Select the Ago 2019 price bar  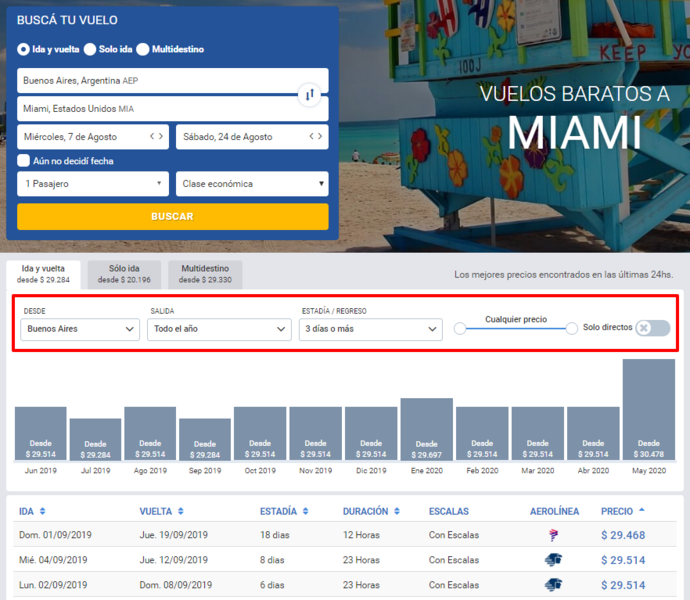150,433
